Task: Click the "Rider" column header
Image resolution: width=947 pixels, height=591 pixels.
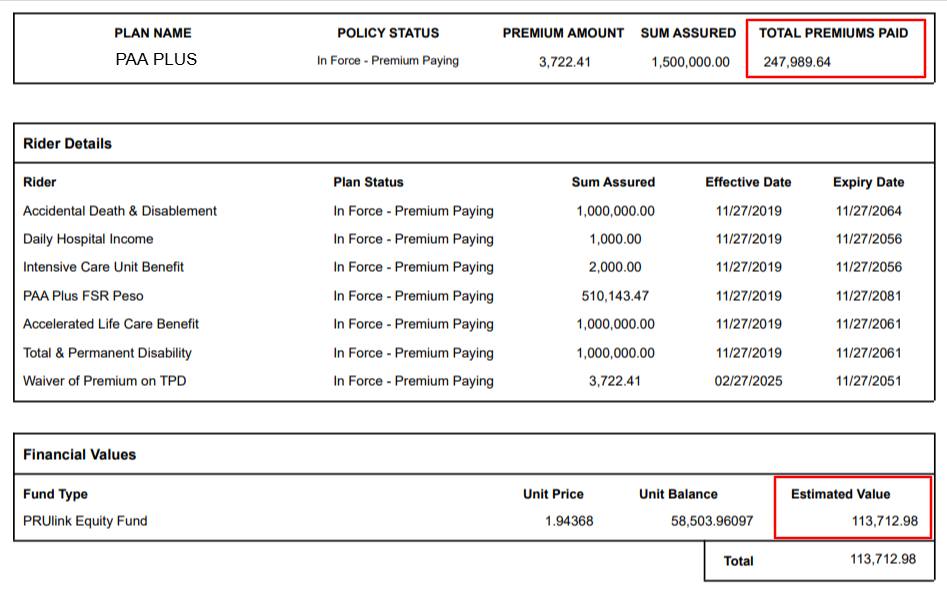Action: click(40, 182)
